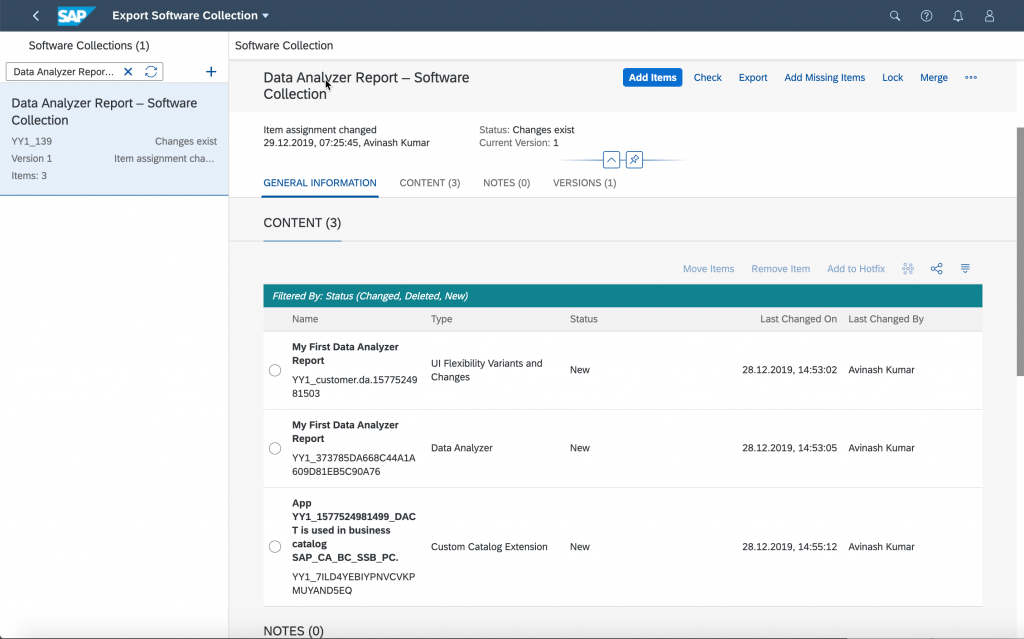Switch to the Versions (1) tab

[x=584, y=183]
